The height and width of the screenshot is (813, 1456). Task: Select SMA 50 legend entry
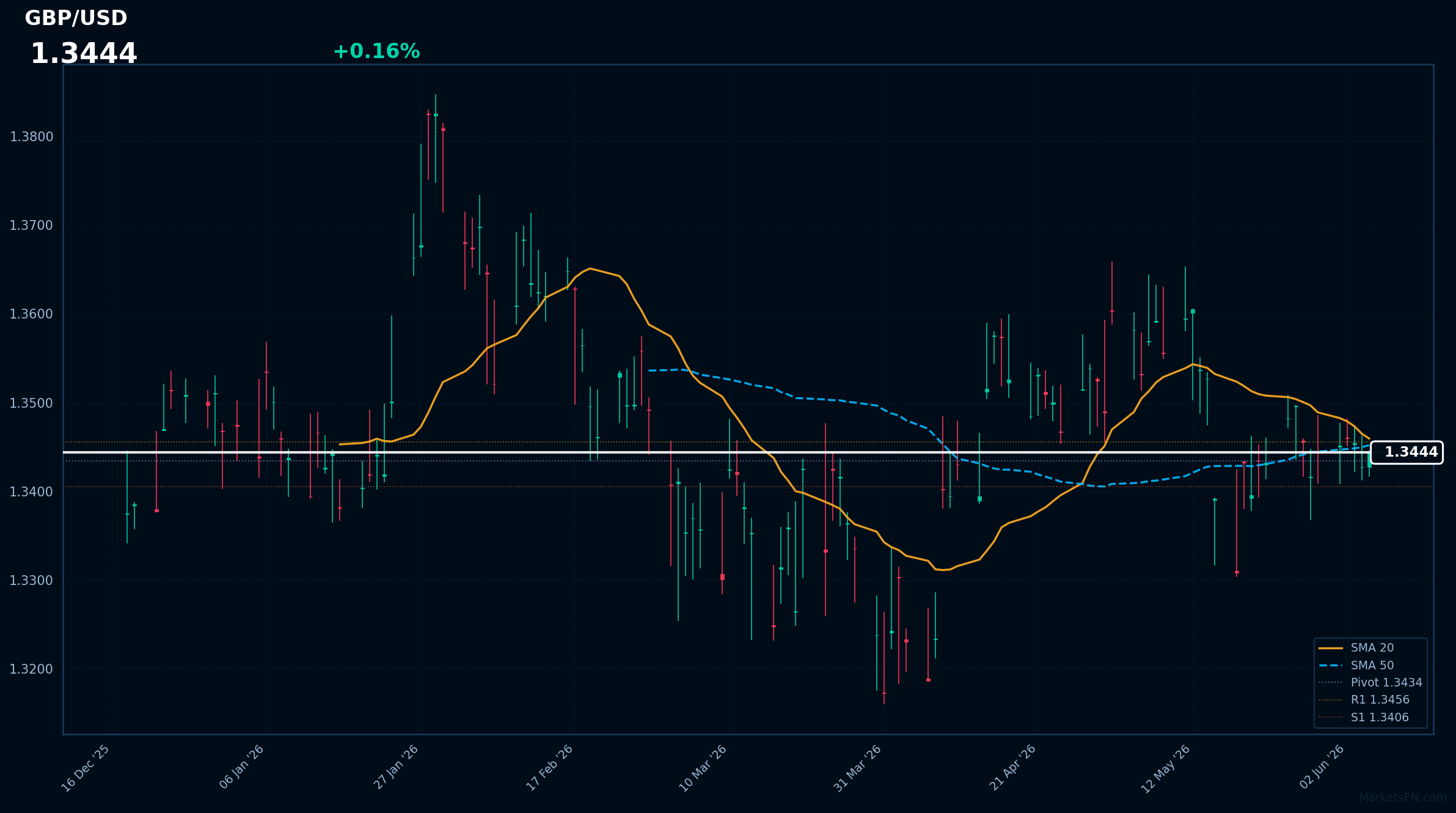[1372, 665]
